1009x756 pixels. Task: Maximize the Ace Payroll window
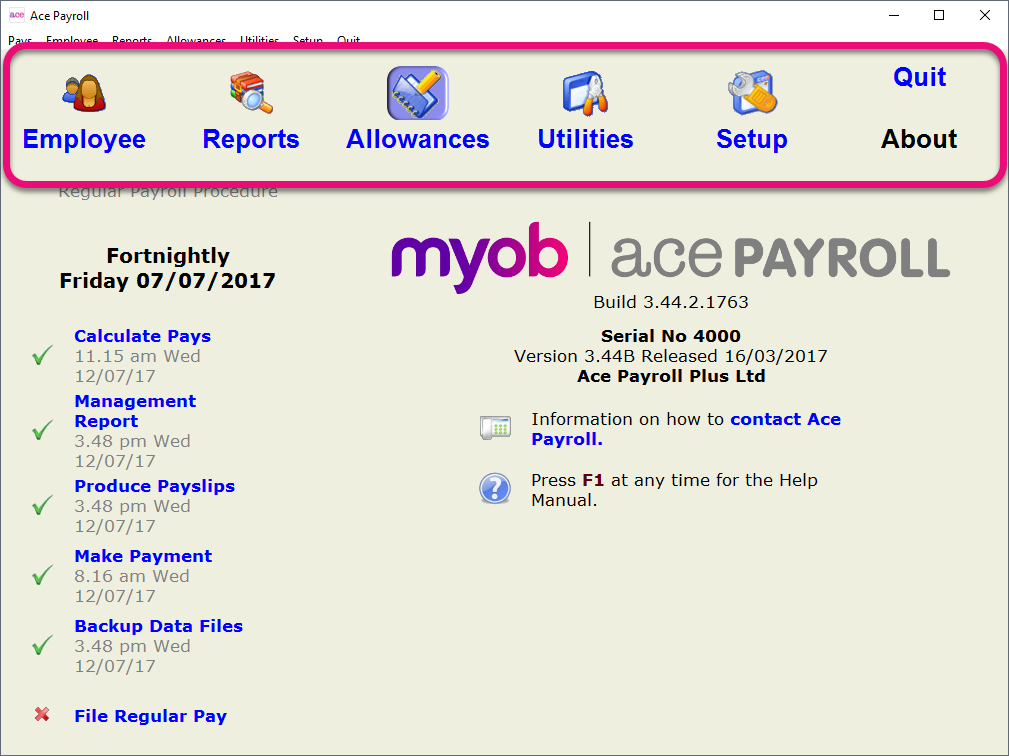click(939, 15)
